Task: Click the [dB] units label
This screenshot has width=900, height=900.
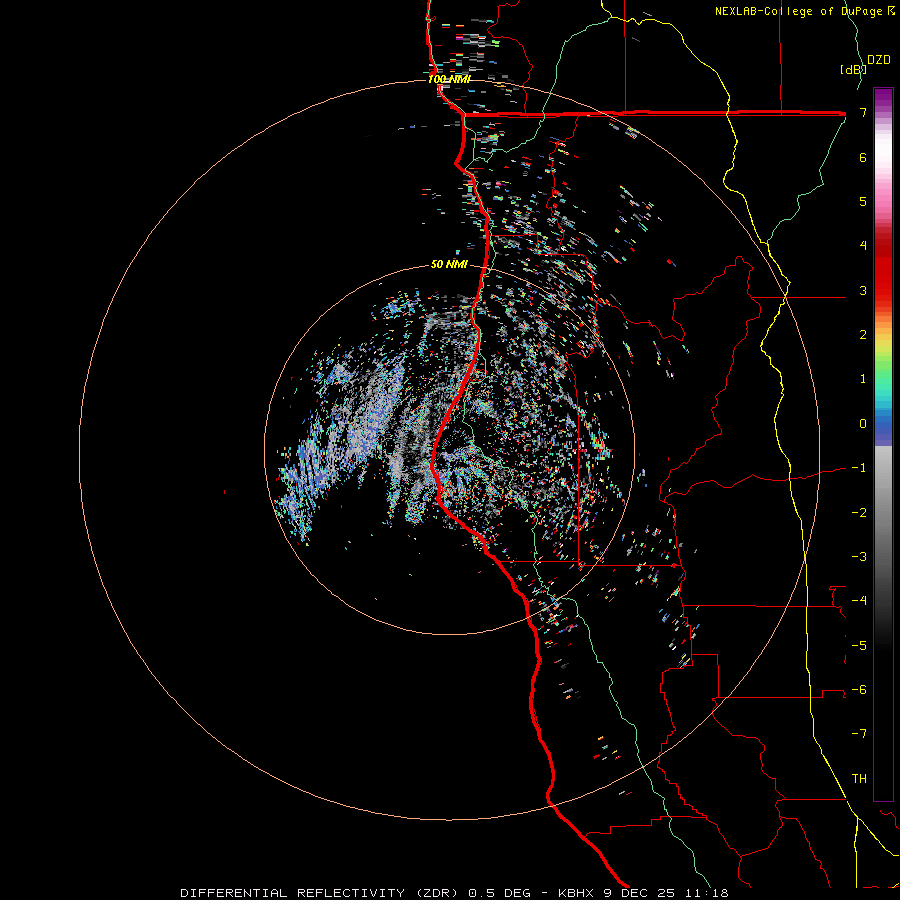Action: [x=854, y=69]
